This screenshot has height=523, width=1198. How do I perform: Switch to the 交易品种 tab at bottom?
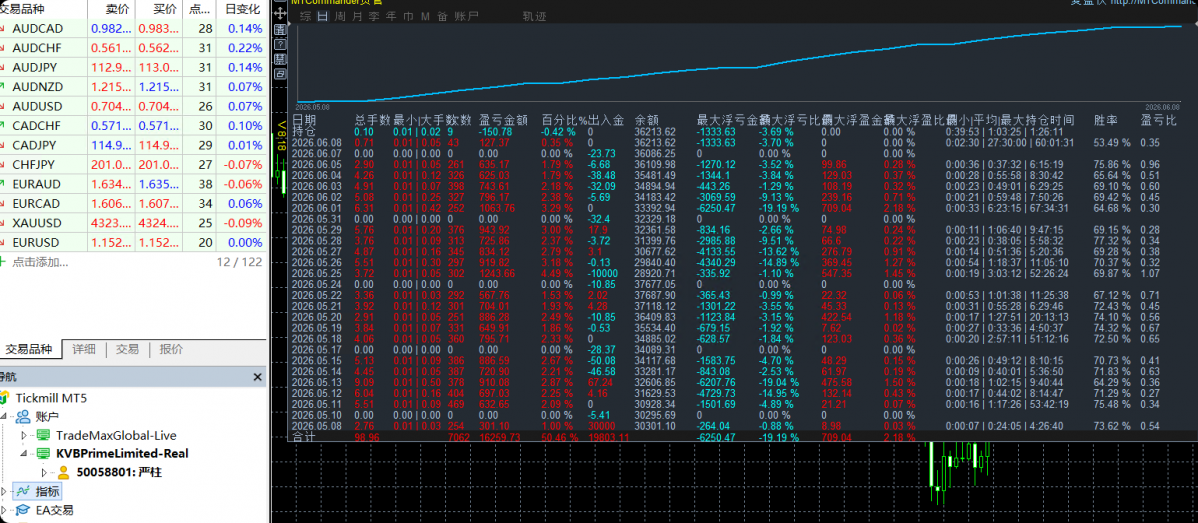coord(29,349)
